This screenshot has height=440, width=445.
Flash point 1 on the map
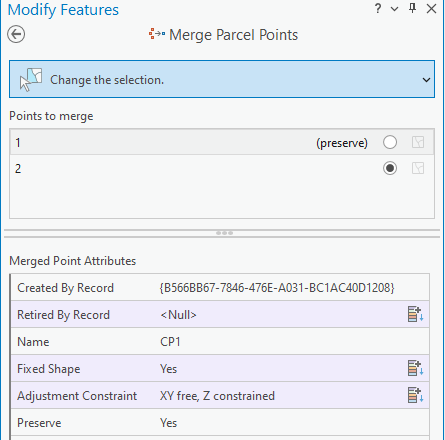[x=418, y=142]
